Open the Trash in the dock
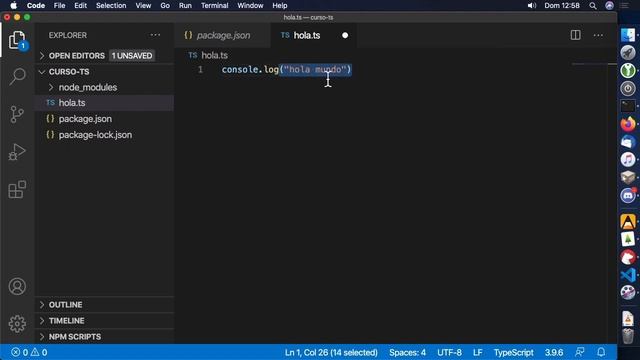Image resolution: width=640 pixels, height=360 pixels. [628, 337]
